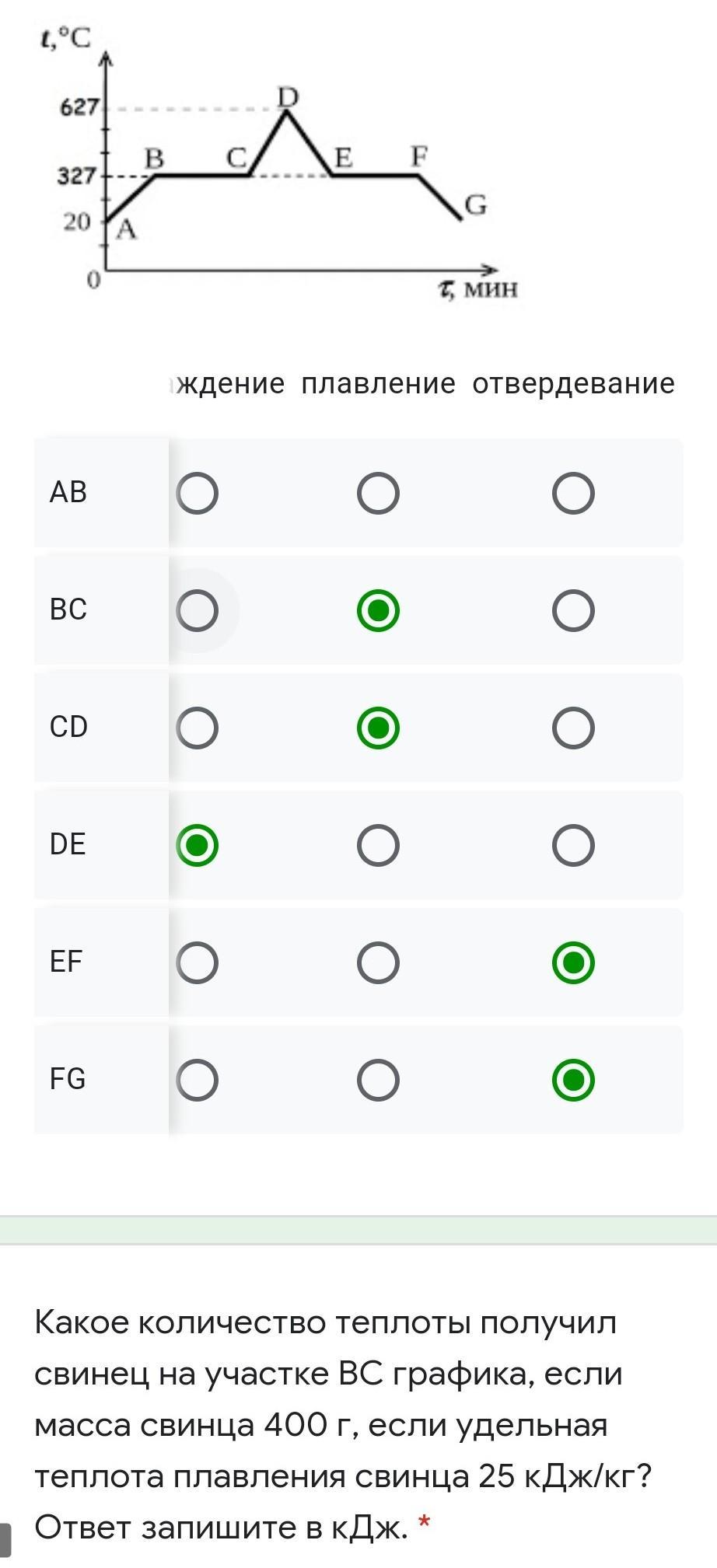Click the selected отвердевание radio in row FG

(x=573, y=1080)
